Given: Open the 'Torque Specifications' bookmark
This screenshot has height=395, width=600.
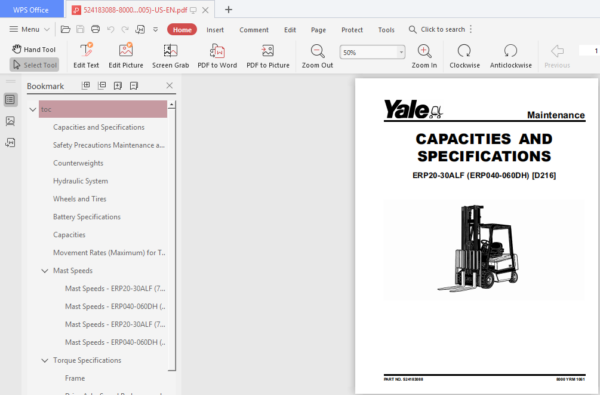Looking at the screenshot, I should (x=87, y=360).
